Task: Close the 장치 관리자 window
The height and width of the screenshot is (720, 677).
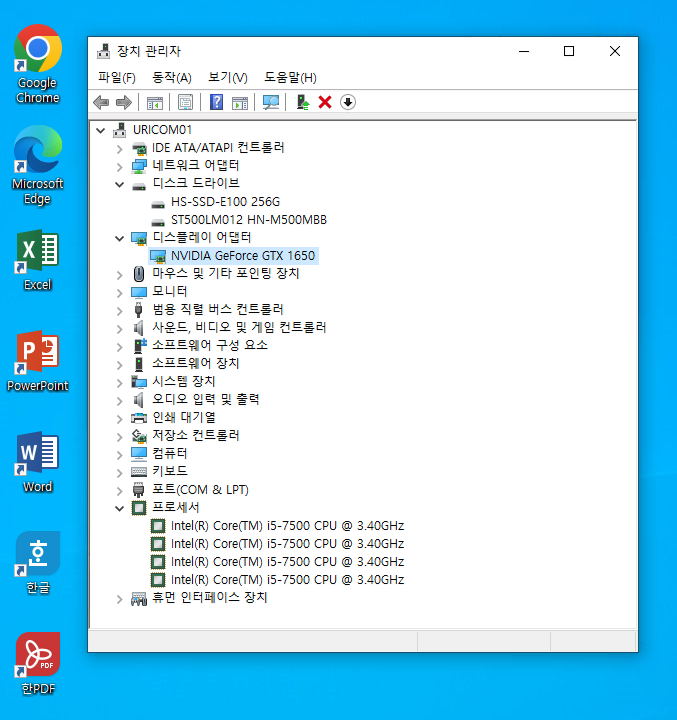Action: point(615,51)
